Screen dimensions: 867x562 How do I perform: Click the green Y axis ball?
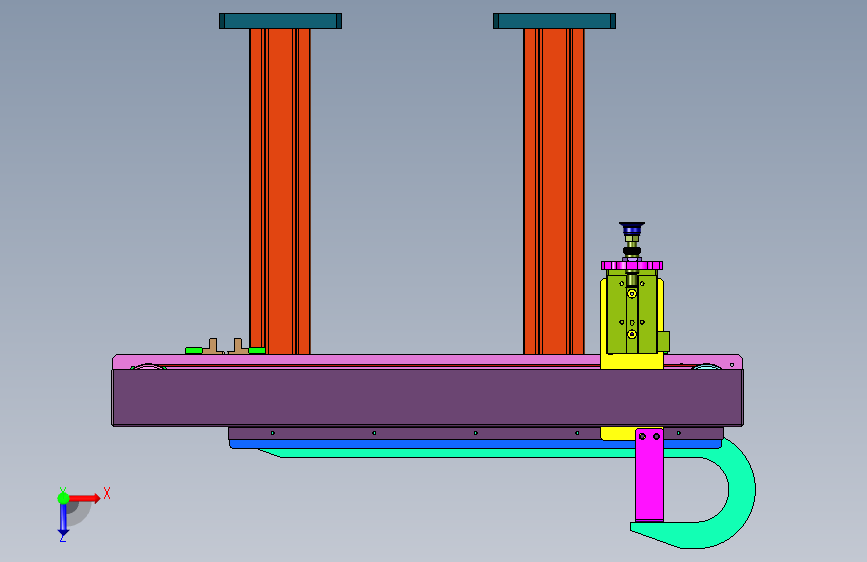(63, 498)
